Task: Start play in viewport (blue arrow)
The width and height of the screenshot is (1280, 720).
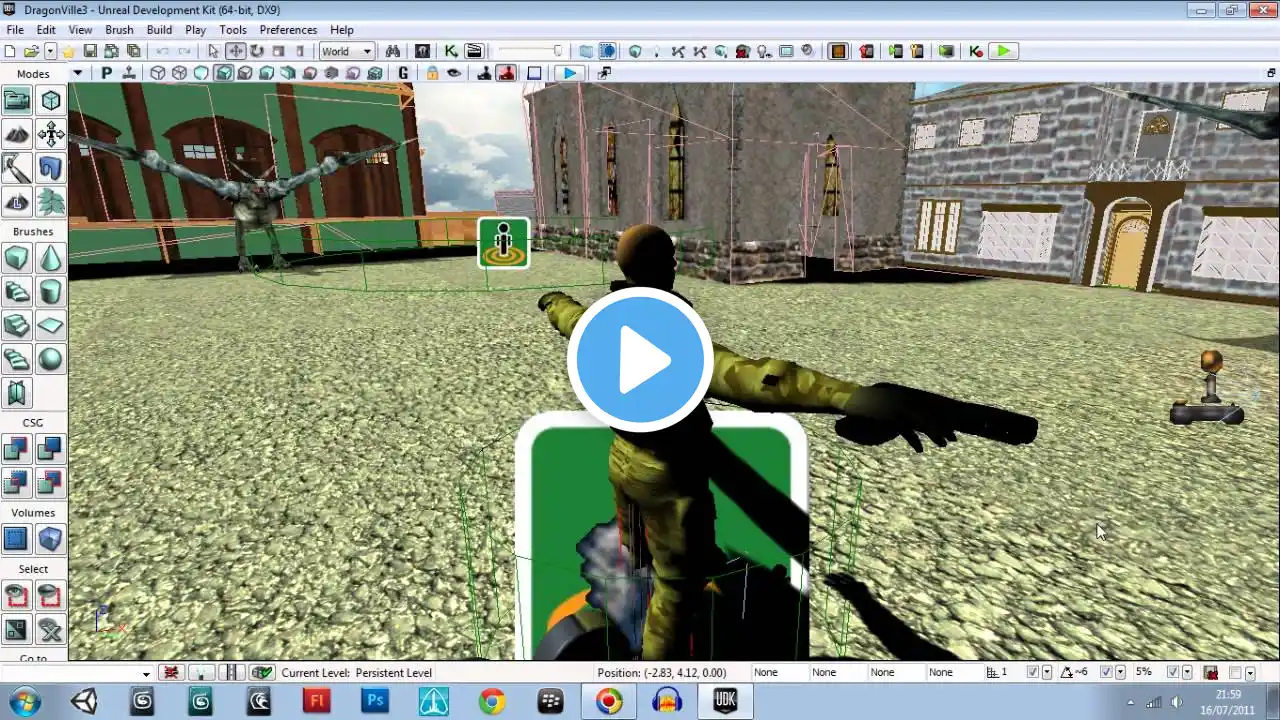Action: [x=568, y=73]
